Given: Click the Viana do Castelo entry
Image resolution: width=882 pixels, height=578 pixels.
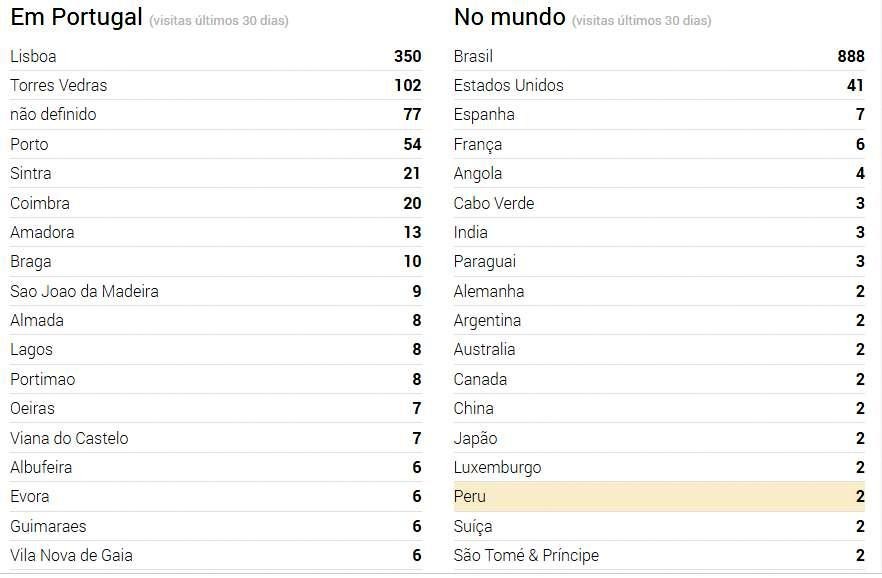Looking at the screenshot, I should [x=69, y=438].
